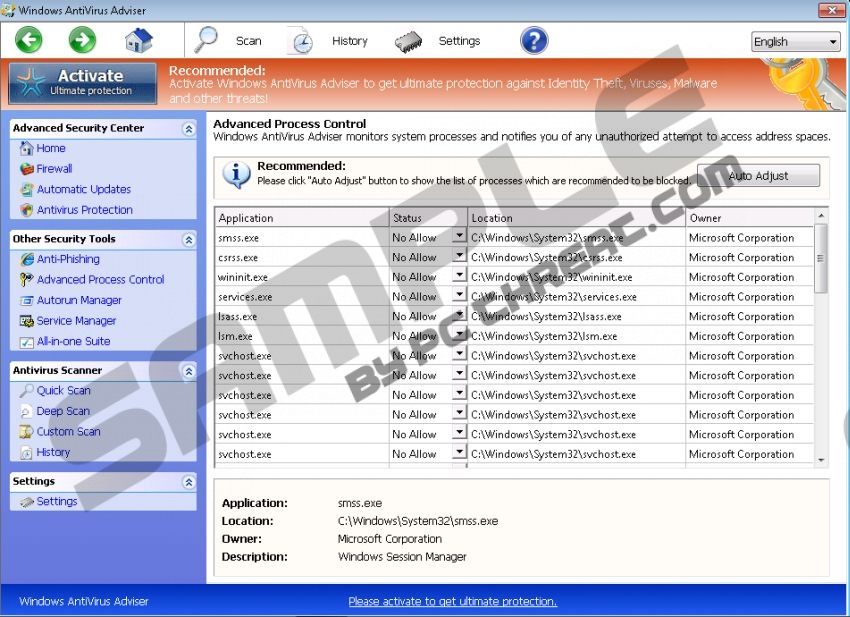Click the All-in-one Suite icon
850x617 pixels.
[27, 342]
